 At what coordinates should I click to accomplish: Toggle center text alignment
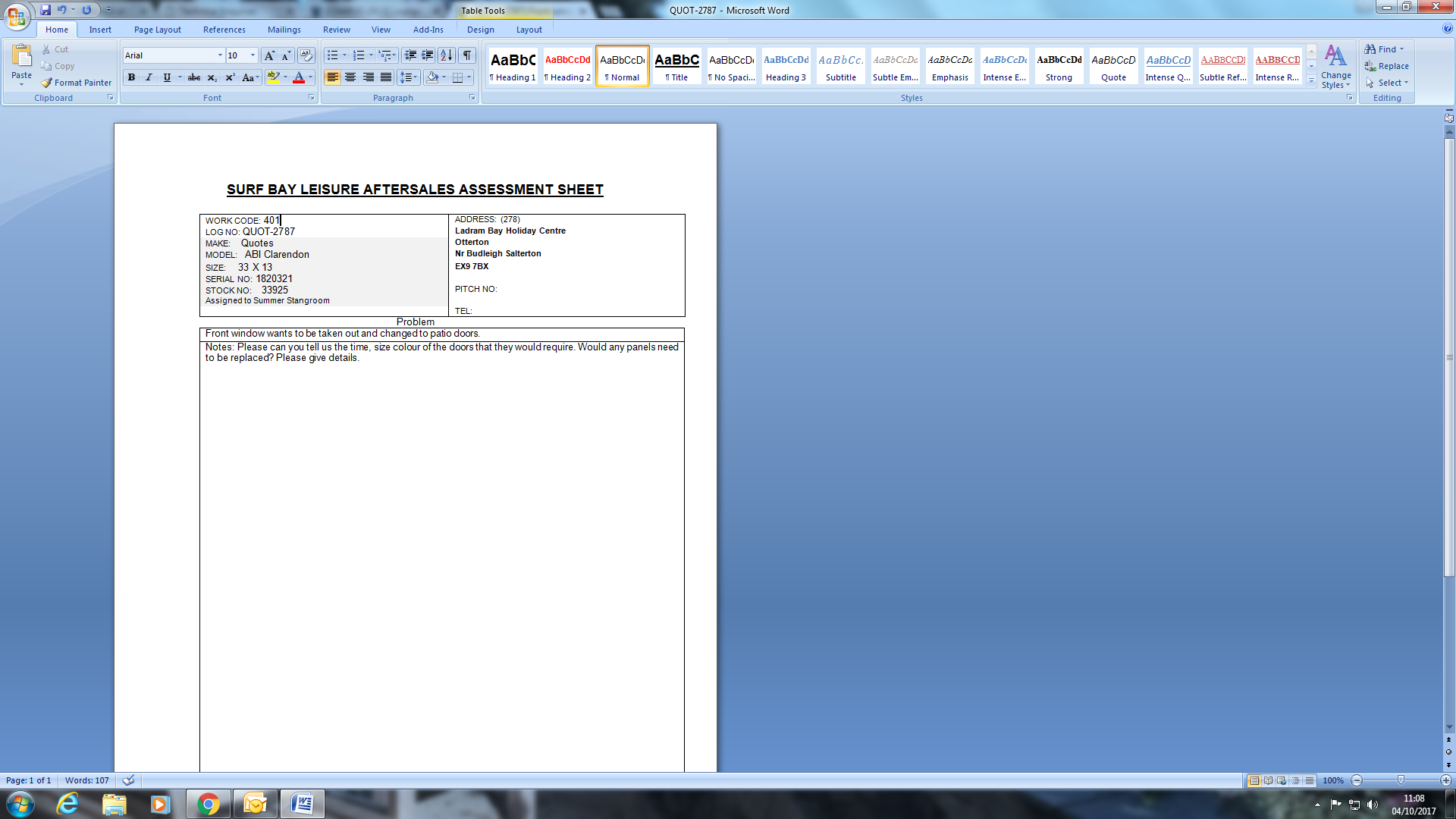coord(350,77)
